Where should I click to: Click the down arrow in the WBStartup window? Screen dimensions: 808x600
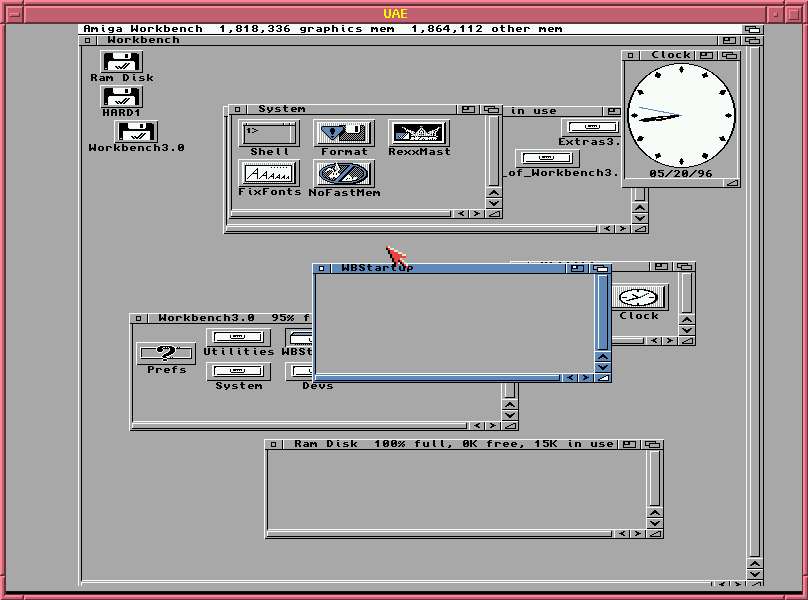603,368
